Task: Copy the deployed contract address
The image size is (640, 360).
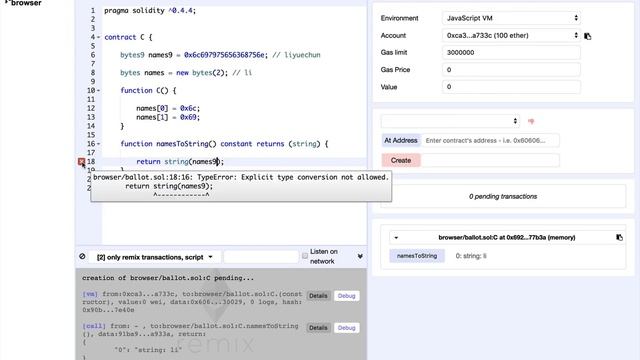Action: tap(619, 237)
